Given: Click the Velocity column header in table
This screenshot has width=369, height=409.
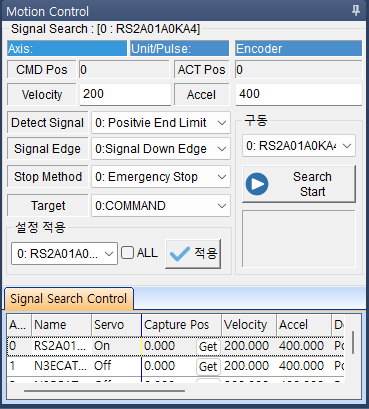Looking at the screenshot, I should point(249,325).
